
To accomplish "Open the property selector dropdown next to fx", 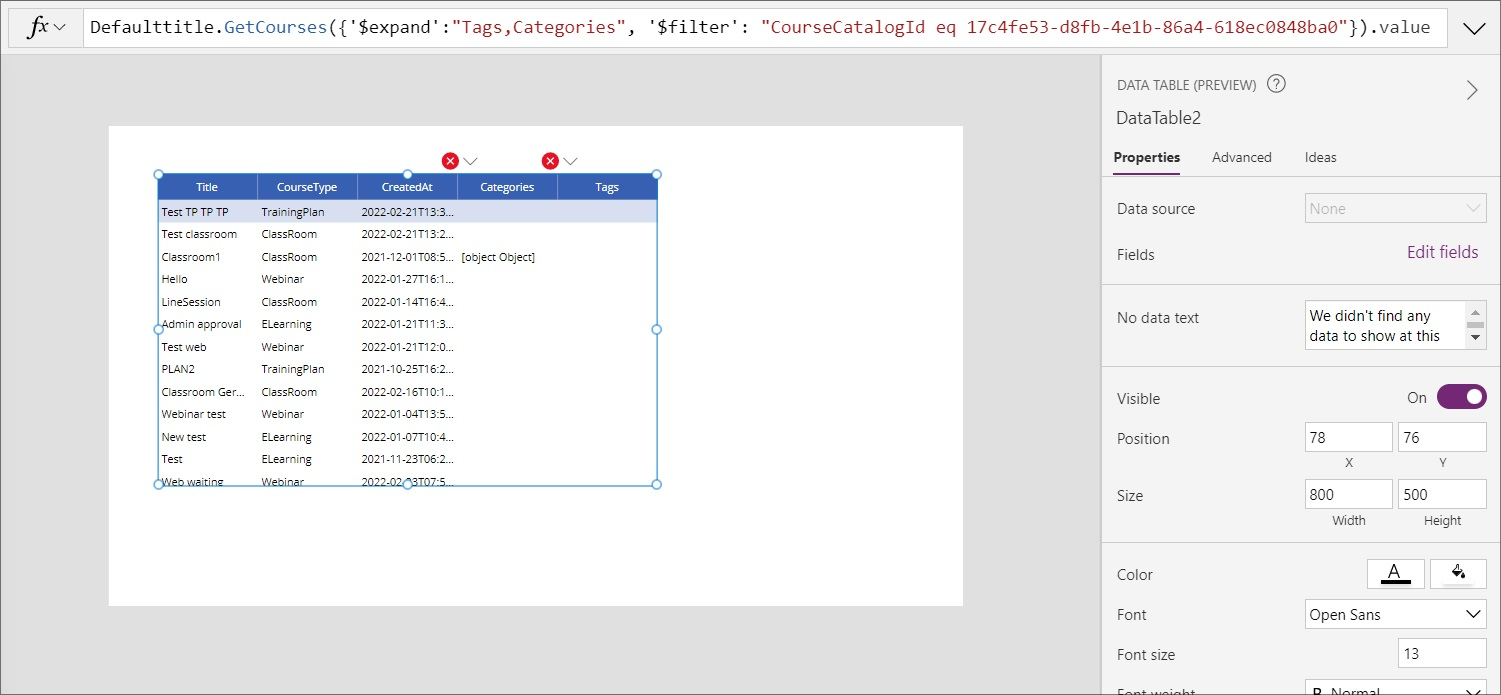I will [x=60, y=28].
